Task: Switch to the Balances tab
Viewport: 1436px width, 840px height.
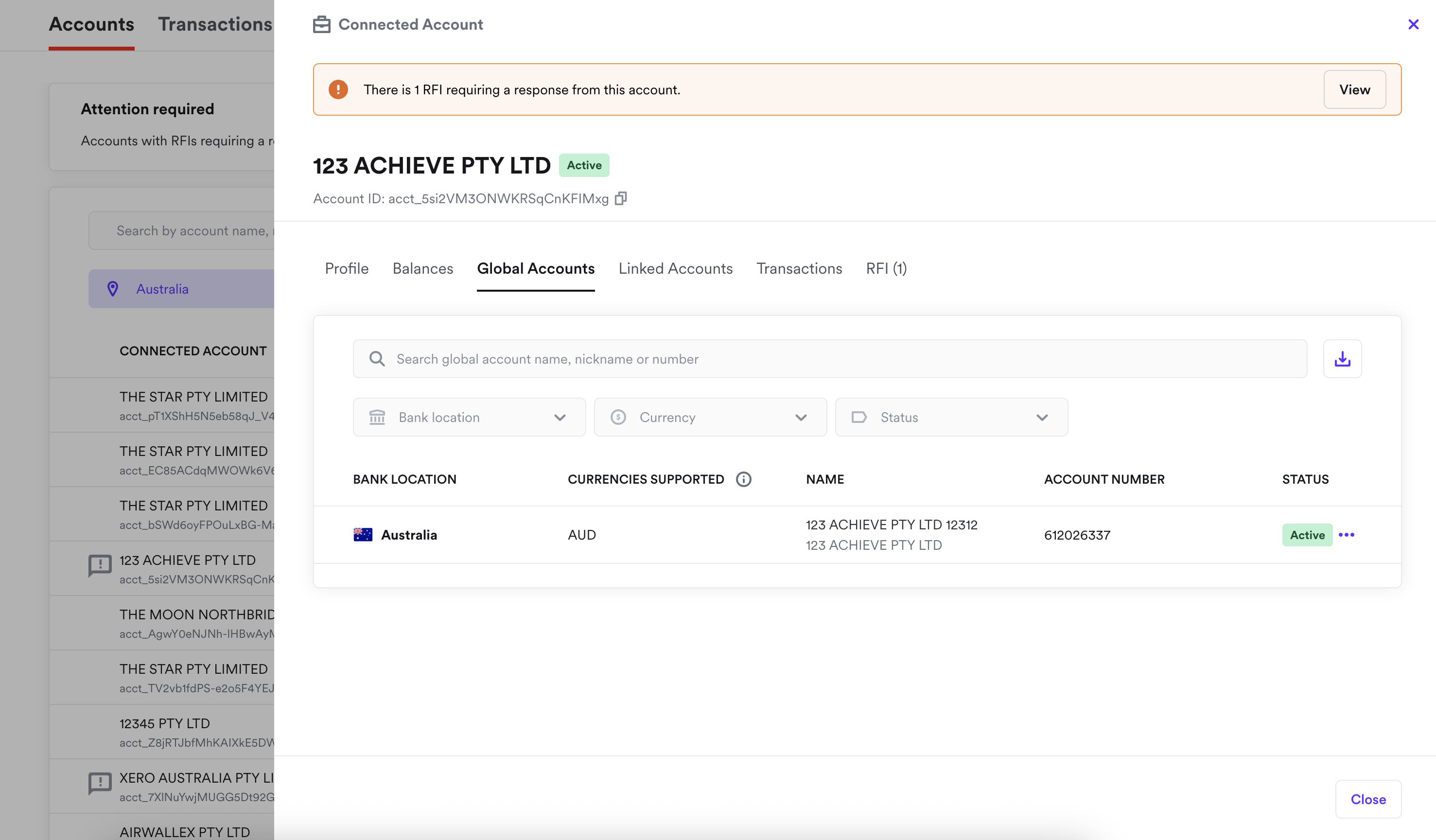Action: click(x=422, y=268)
